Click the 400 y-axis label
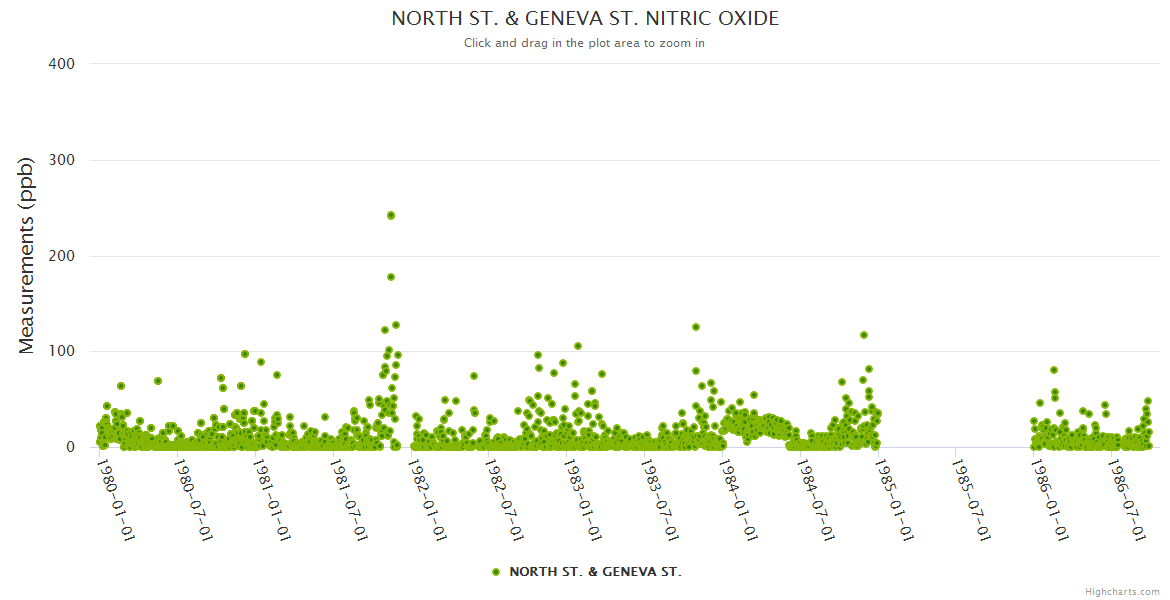 pos(61,64)
